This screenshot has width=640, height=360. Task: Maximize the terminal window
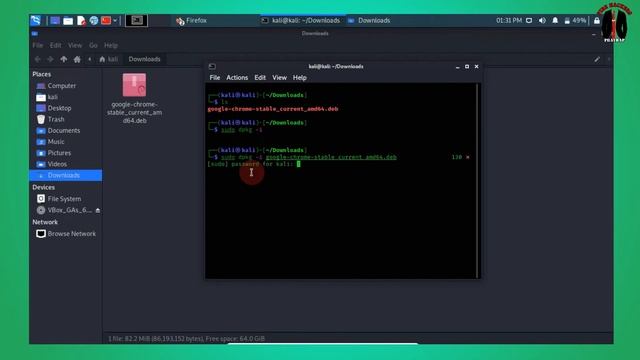click(467, 67)
